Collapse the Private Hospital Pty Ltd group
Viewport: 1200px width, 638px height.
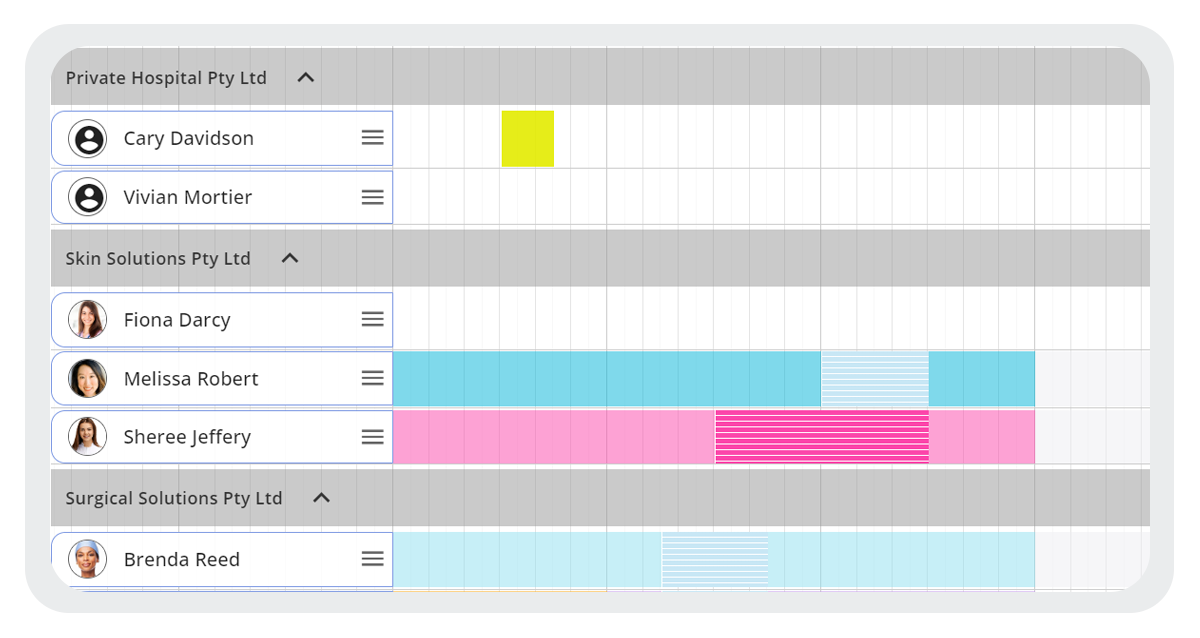pyautogui.click(x=306, y=77)
